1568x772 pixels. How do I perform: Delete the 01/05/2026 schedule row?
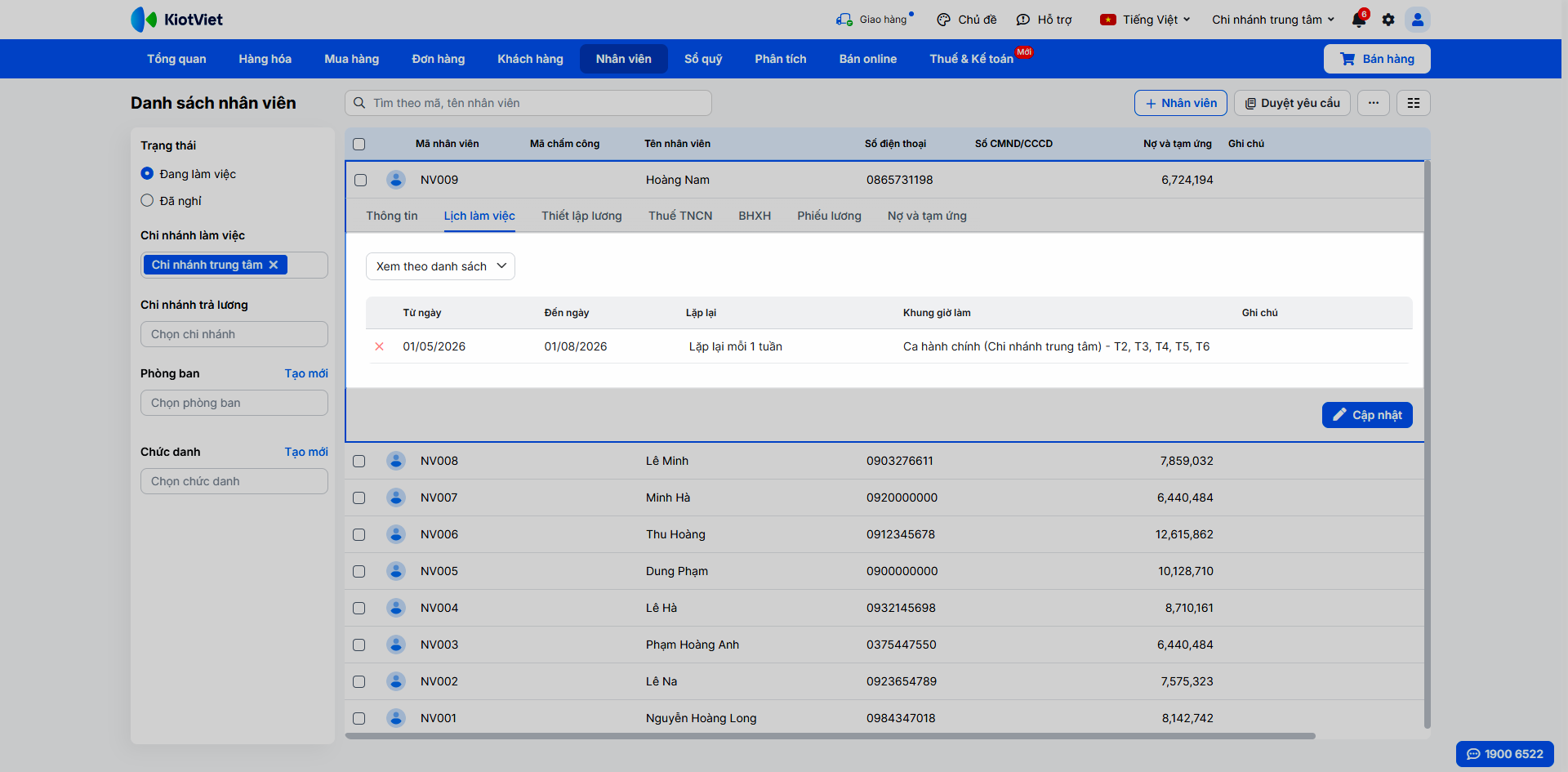(379, 346)
